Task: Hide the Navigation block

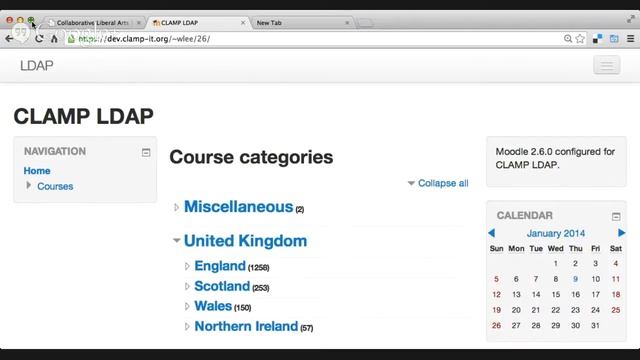Action: (146, 153)
